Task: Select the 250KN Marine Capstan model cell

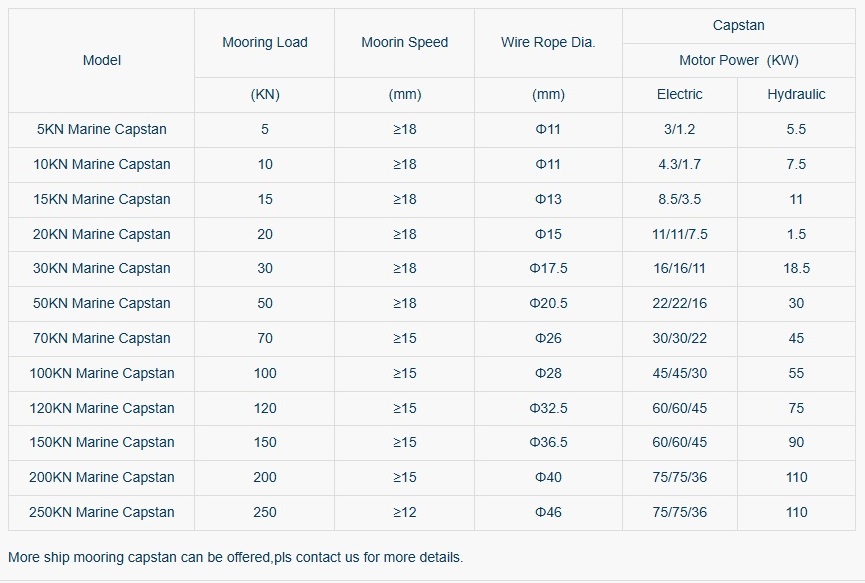Action: pyautogui.click(x=101, y=512)
